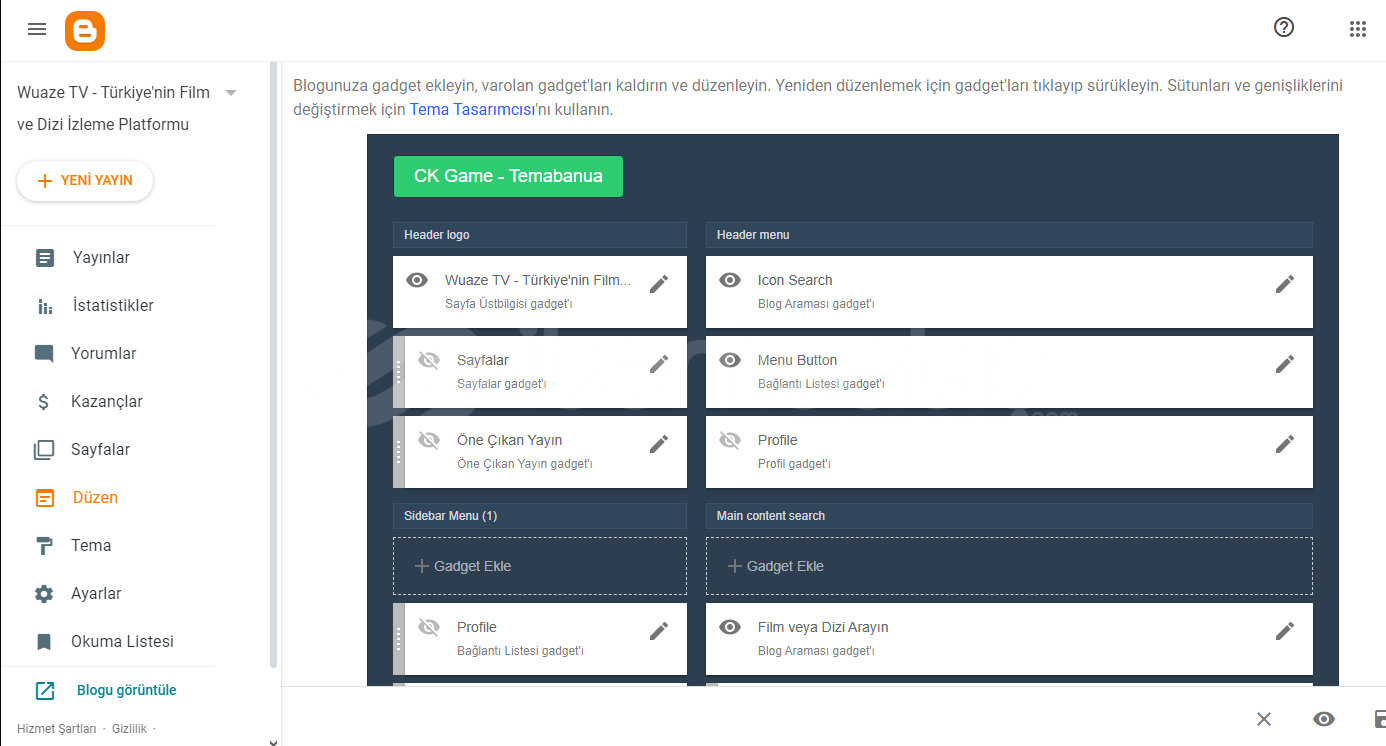Click the İstatistikler bar chart icon

(44, 306)
